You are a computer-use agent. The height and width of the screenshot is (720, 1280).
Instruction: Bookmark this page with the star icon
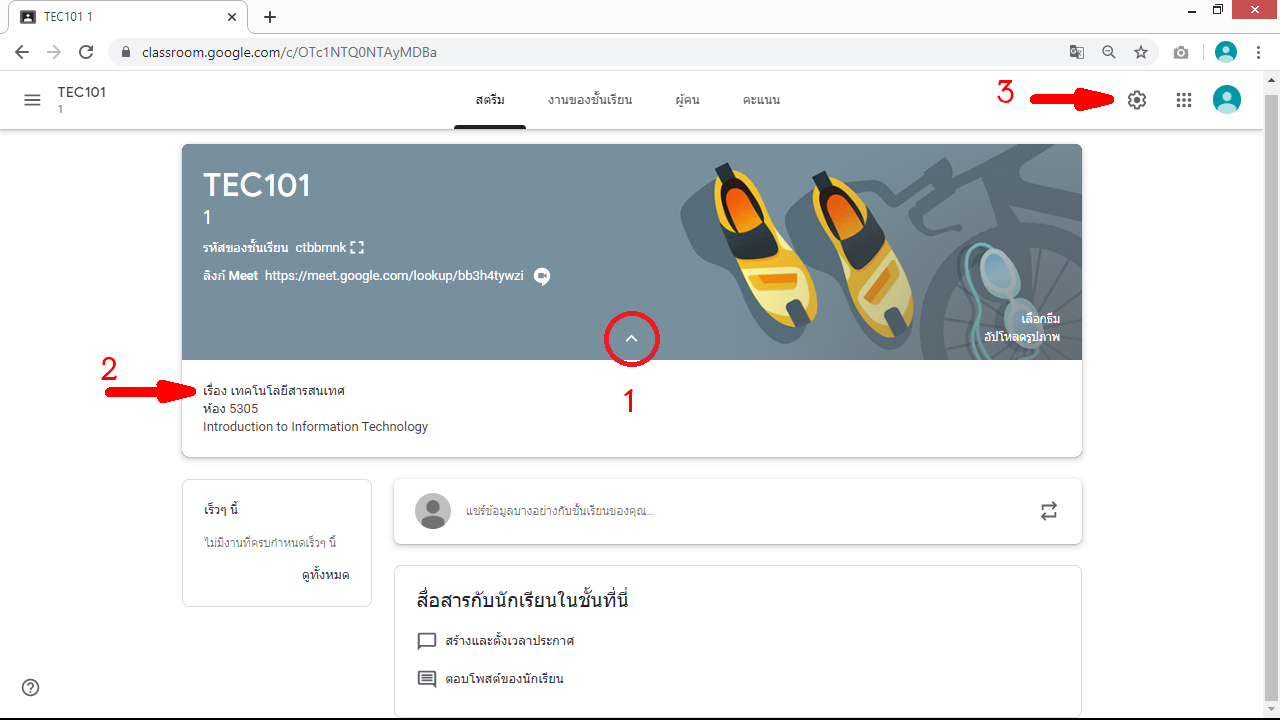click(1140, 52)
